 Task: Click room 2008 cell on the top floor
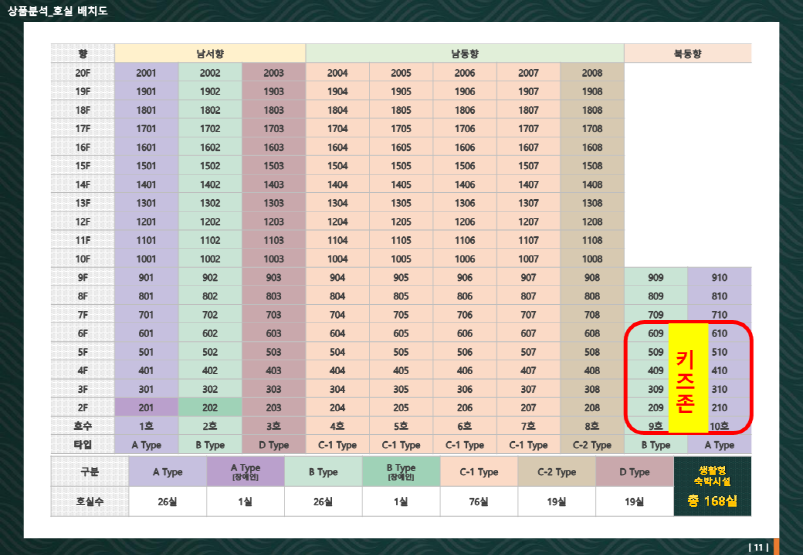pyautogui.click(x=592, y=73)
